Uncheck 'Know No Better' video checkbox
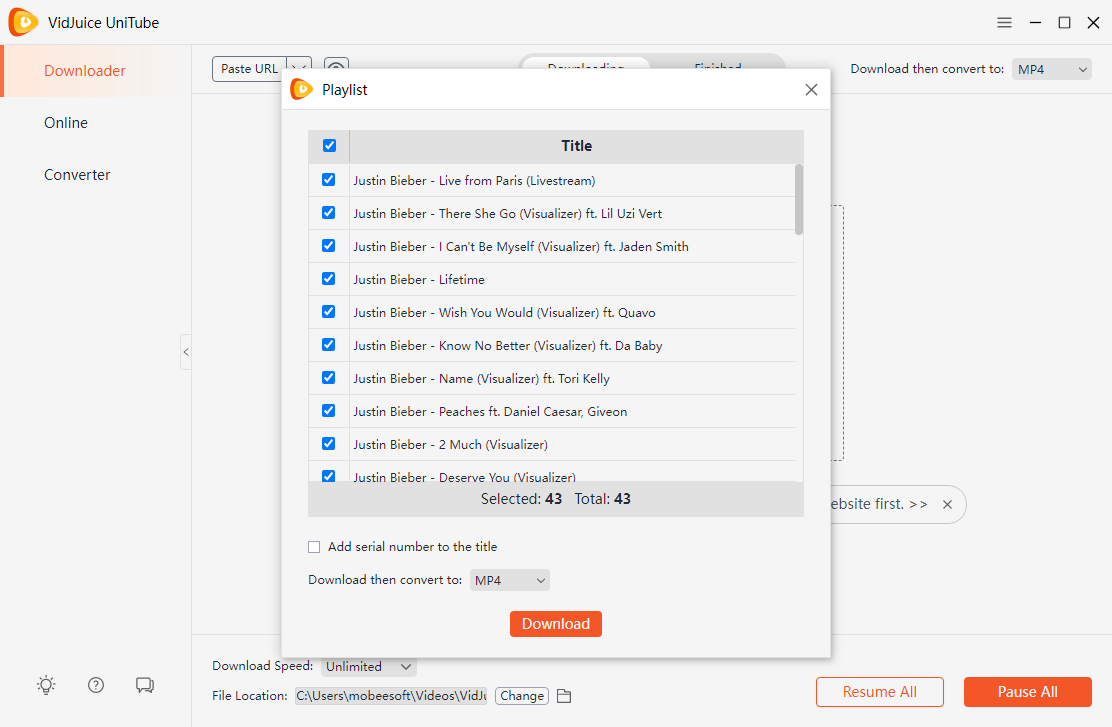 (x=328, y=345)
